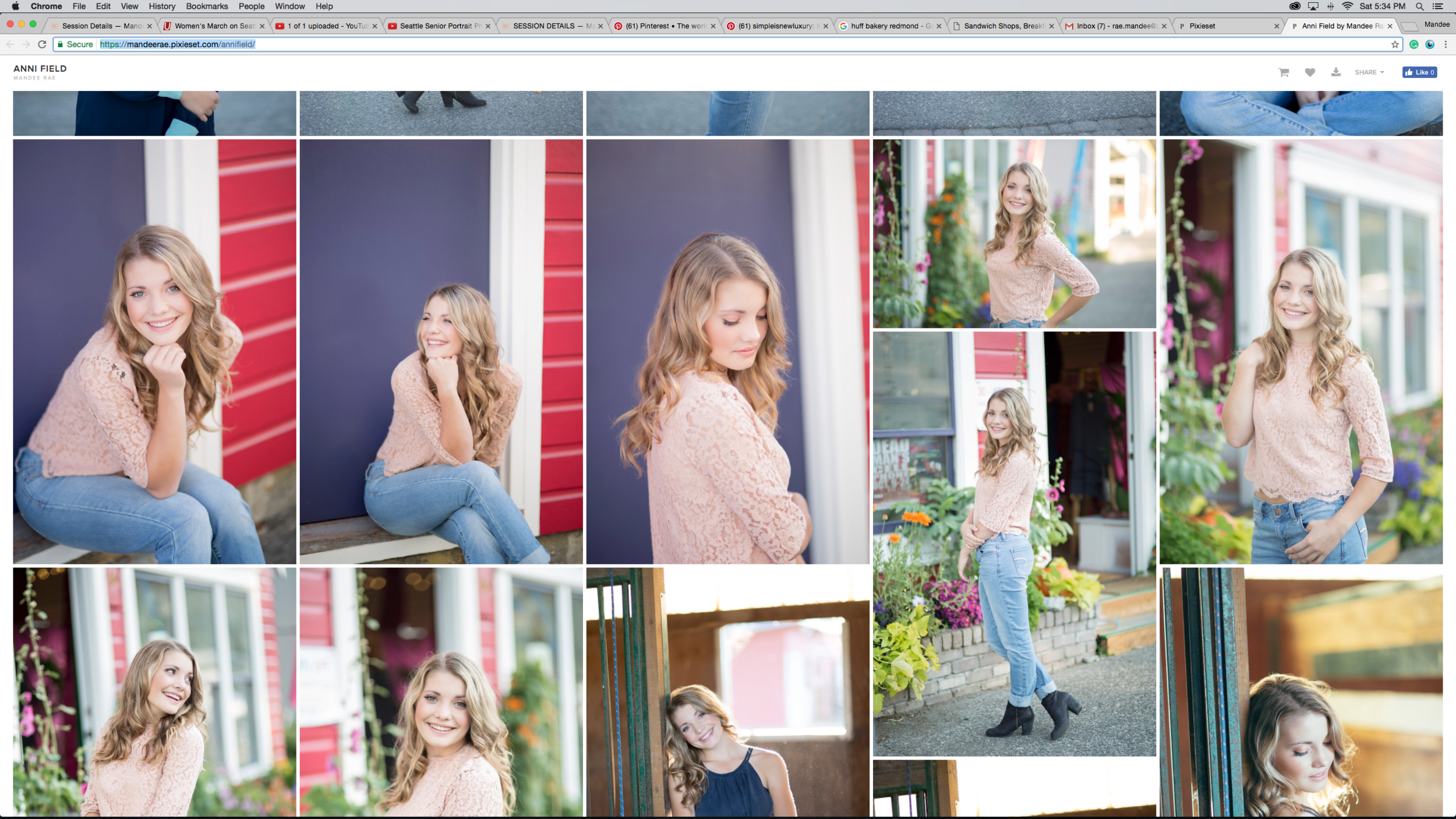Screen dimensions: 1456x819
Task: Switch to the 1 of 1 uploaded YouTube tab
Action: tap(325, 26)
